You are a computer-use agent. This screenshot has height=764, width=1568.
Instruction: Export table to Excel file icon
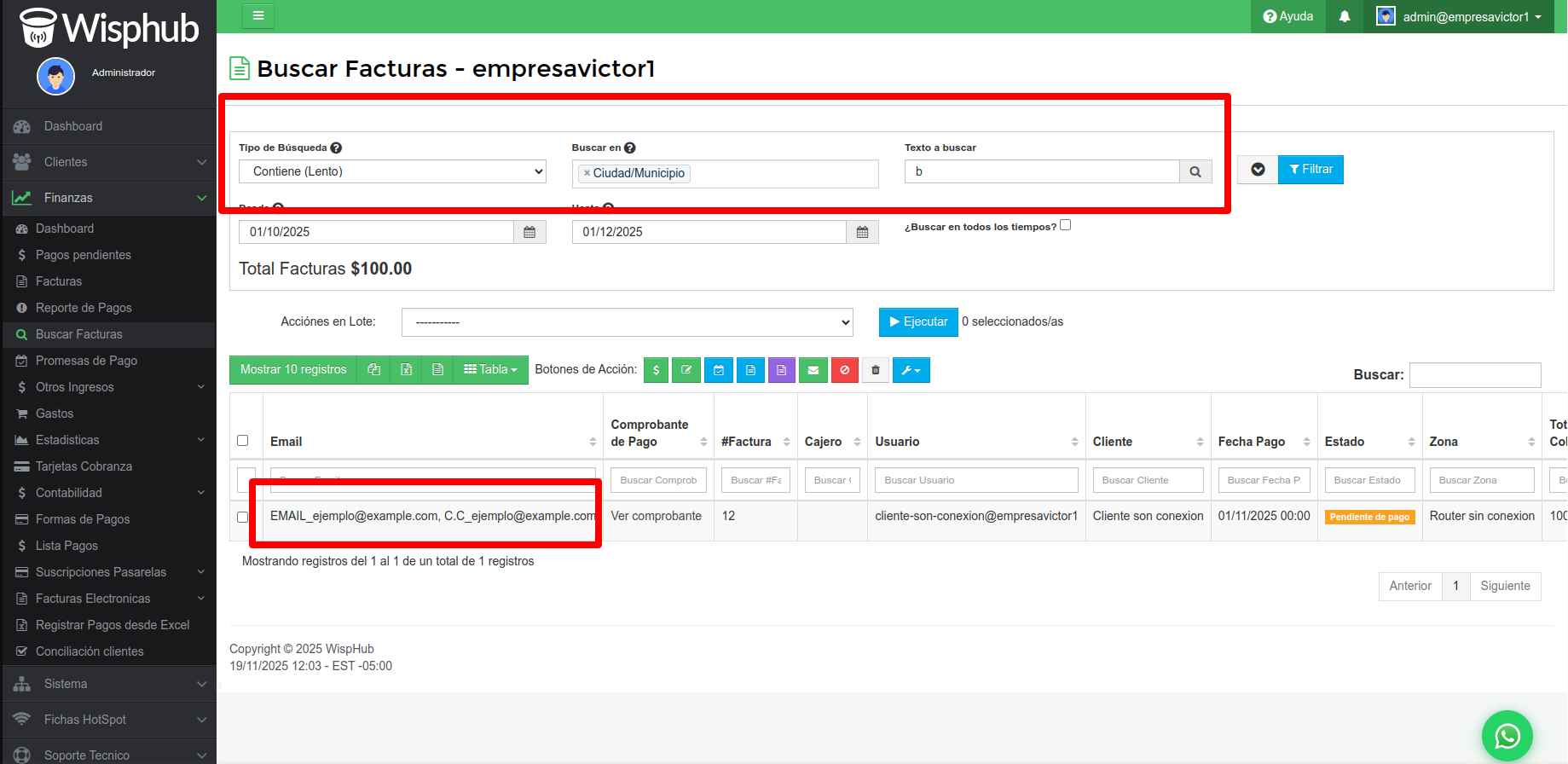[x=406, y=370]
